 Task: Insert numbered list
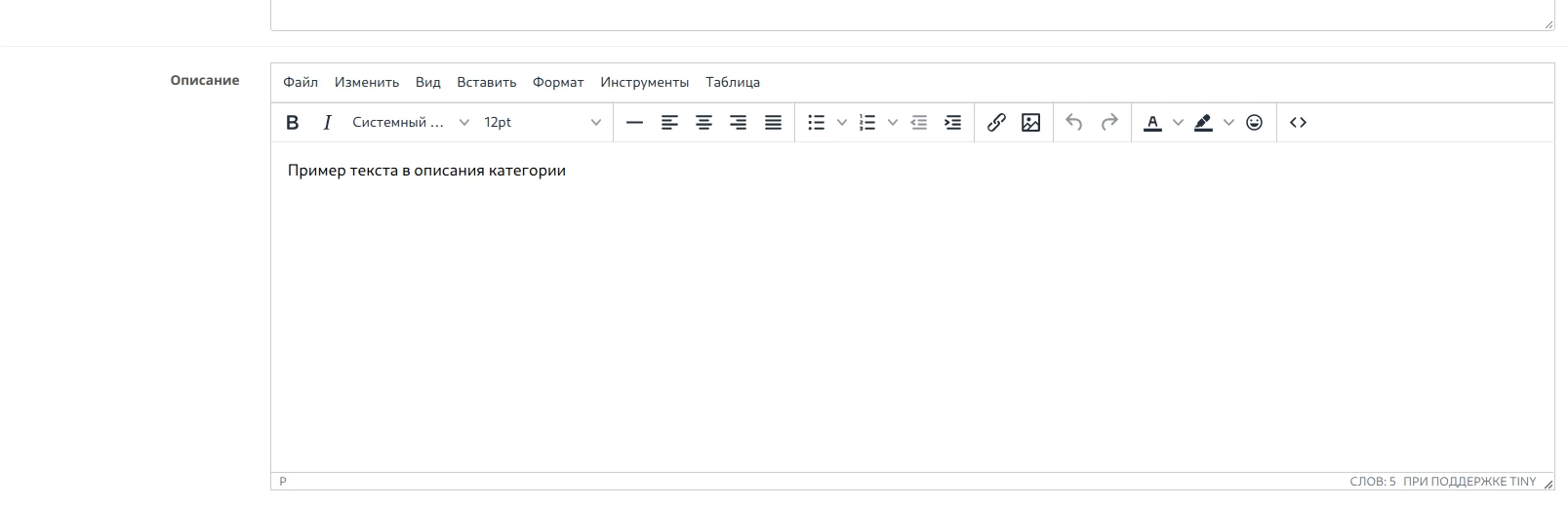coord(867,122)
